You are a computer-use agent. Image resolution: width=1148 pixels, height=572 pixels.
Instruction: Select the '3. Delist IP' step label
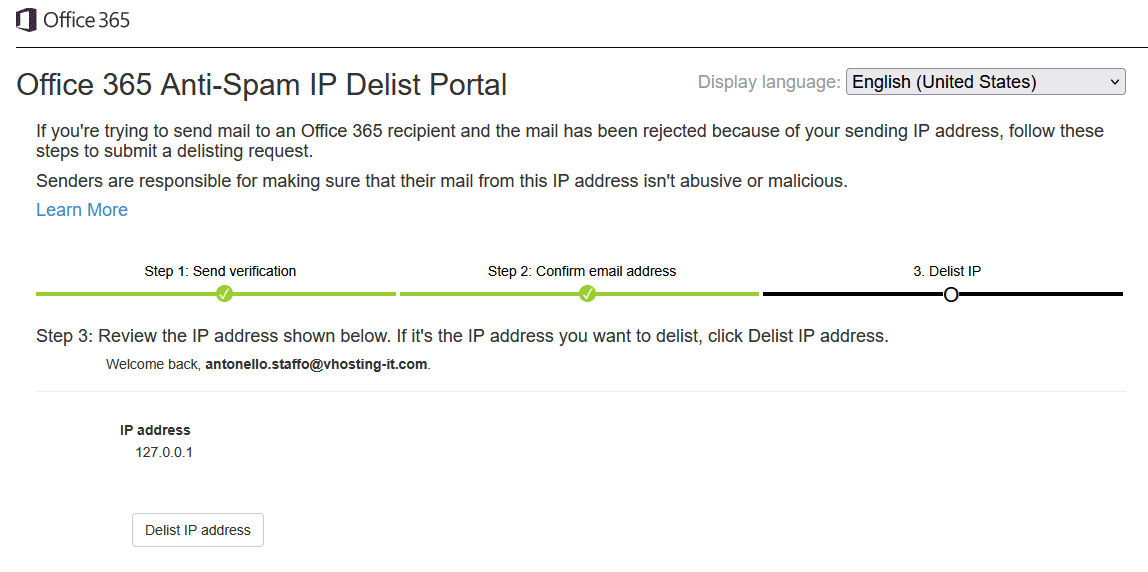click(x=947, y=271)
